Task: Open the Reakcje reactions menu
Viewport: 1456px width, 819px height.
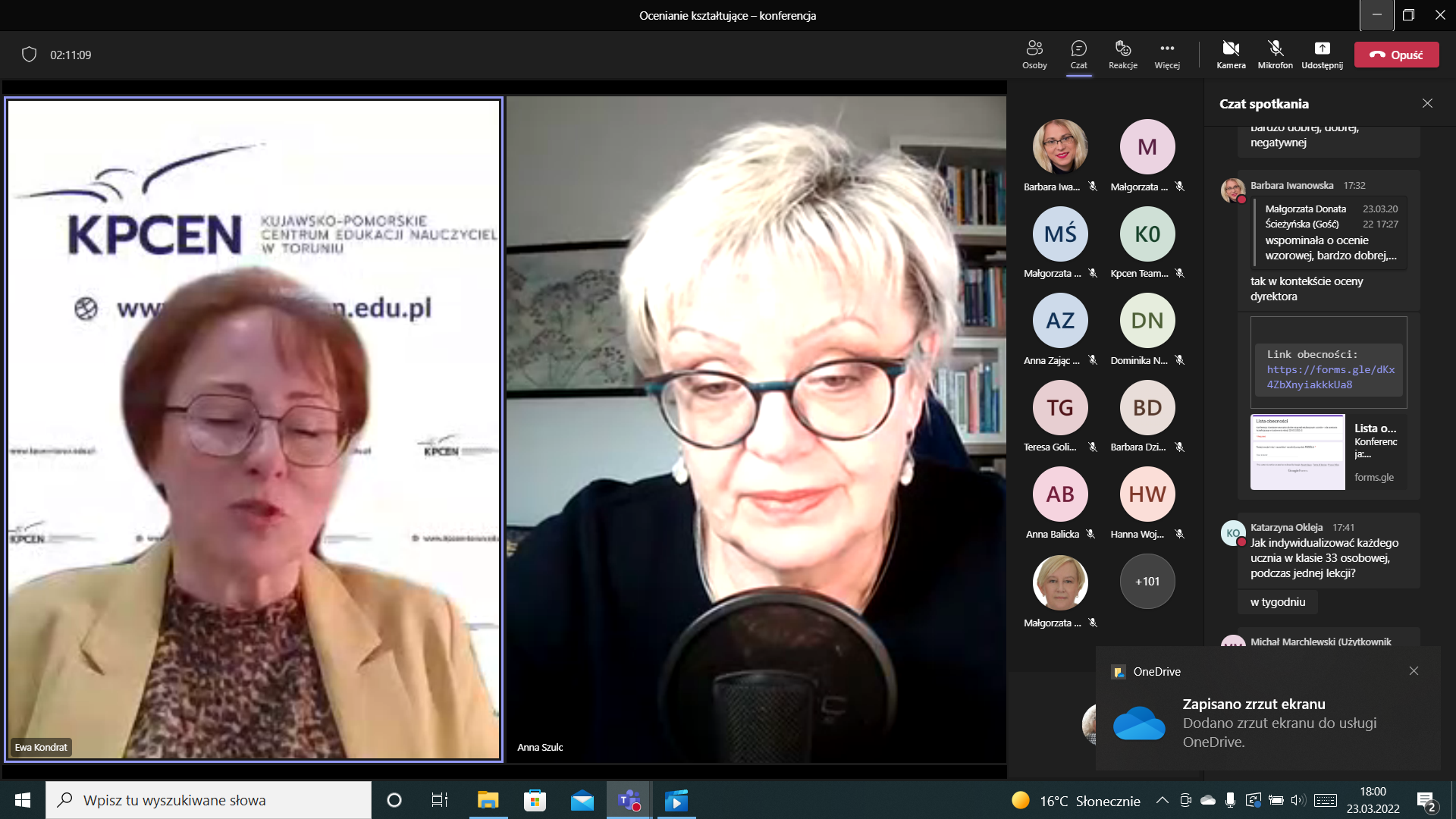Action: 1123,55
